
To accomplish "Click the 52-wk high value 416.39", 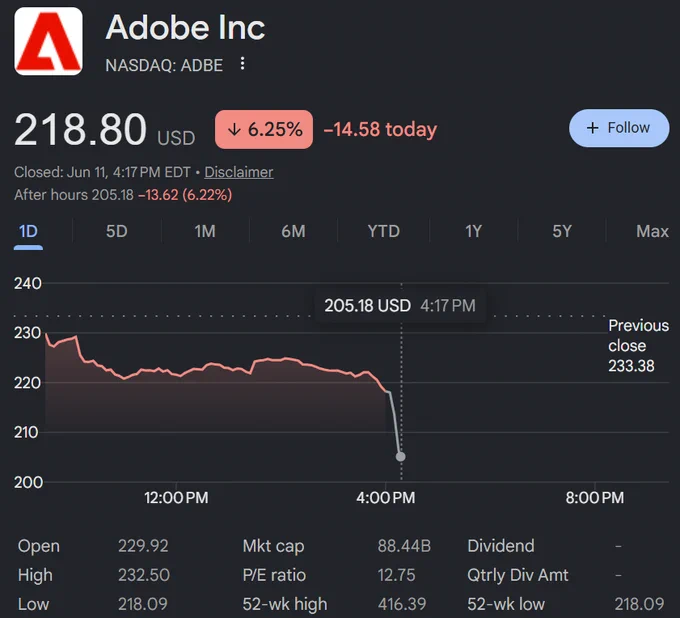I will coord(402,604).
